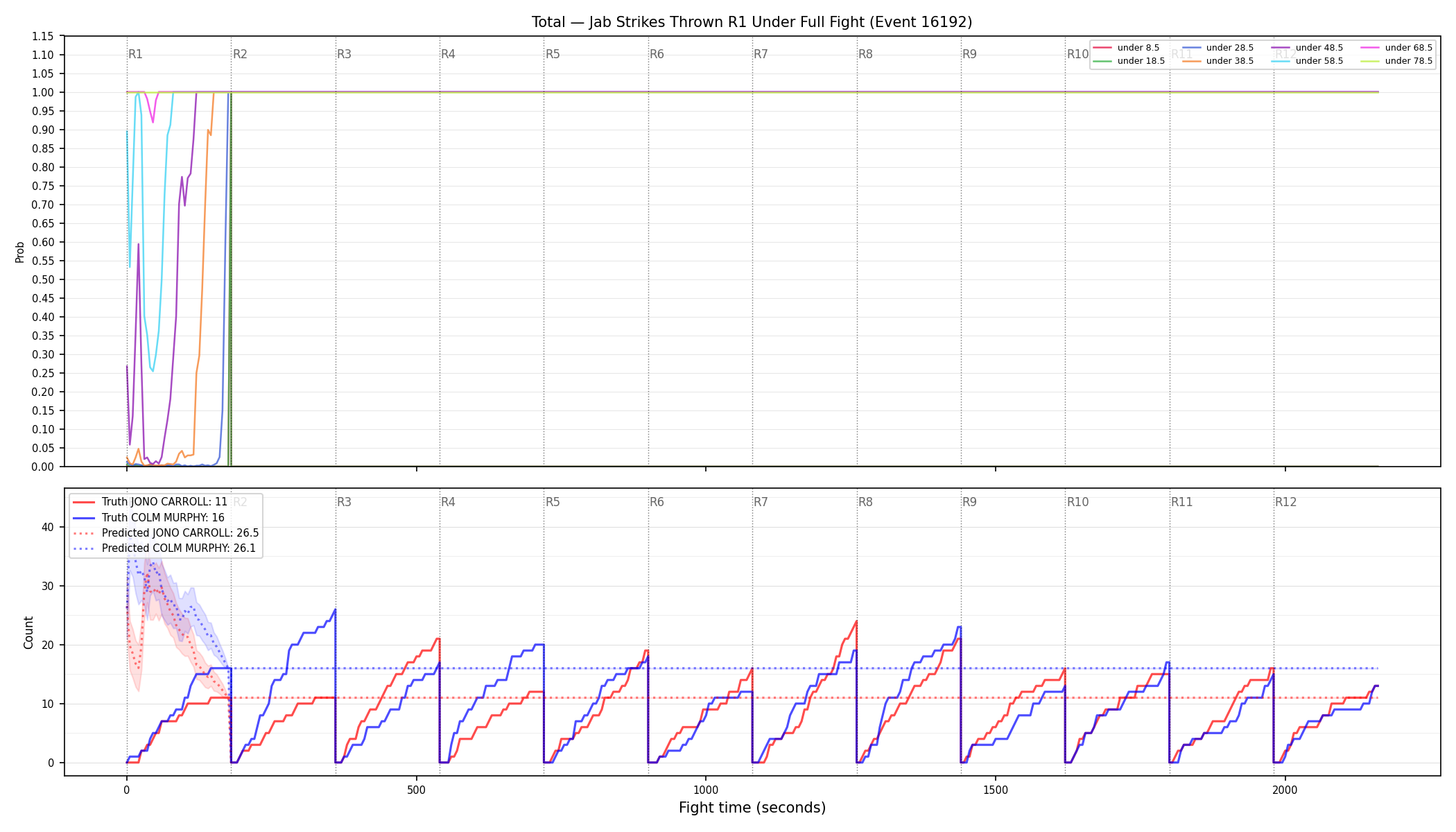Click the R6 round label in count plot
The image size is (1456, 832).
(657, 502)
